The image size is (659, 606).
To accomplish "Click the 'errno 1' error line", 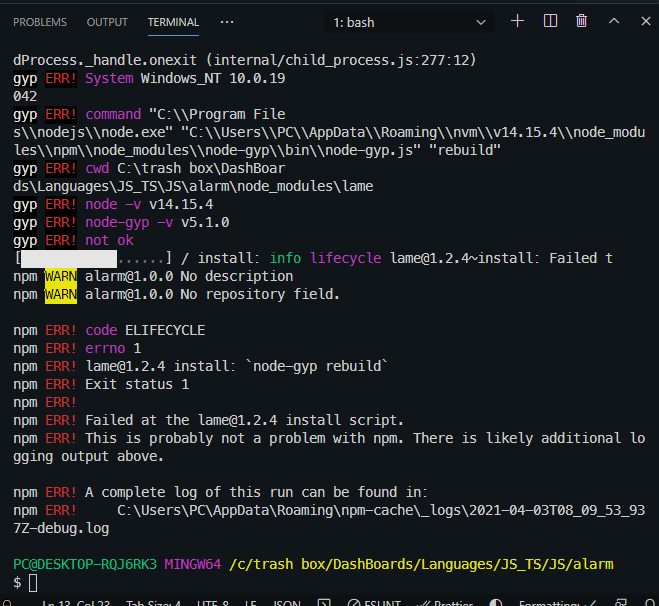I will click(77, 348).
